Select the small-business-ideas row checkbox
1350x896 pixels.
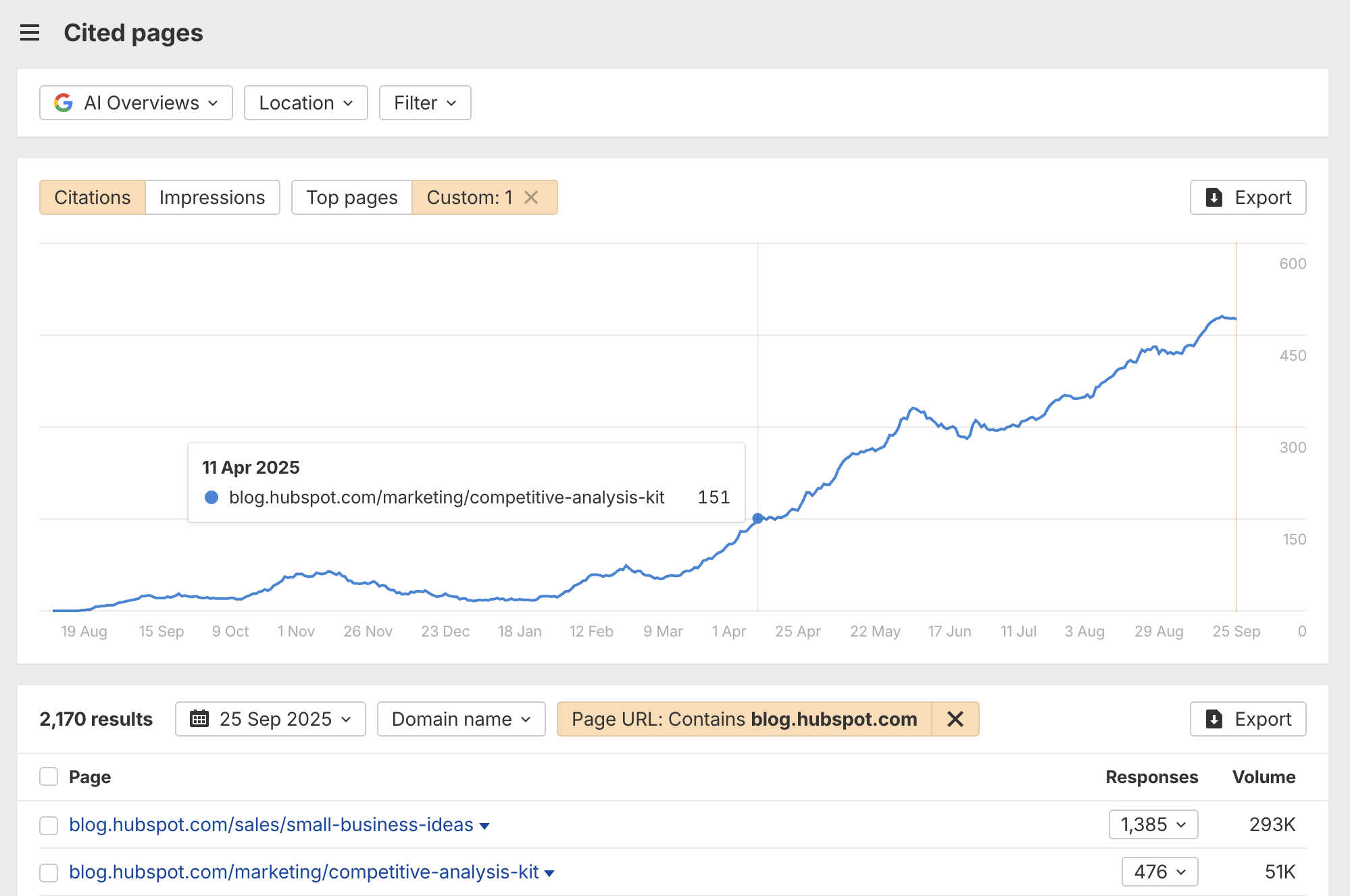pos(49,825)
